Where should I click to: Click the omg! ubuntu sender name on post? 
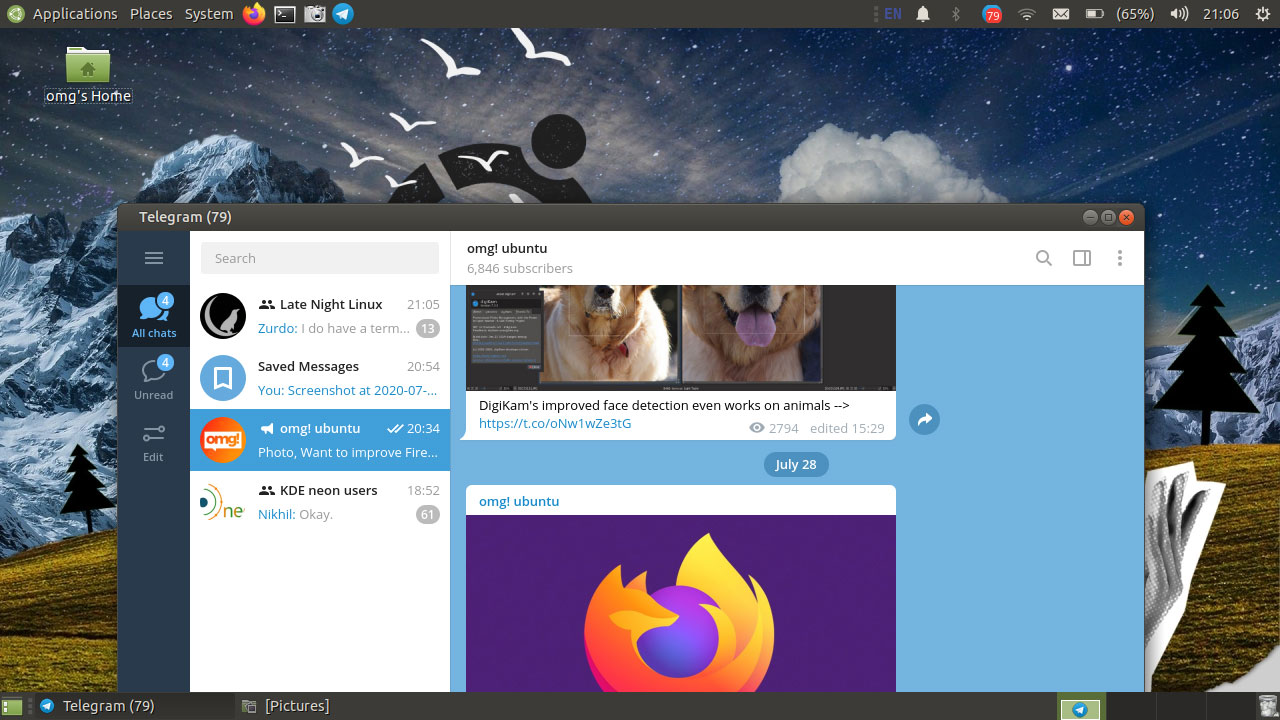519,501
